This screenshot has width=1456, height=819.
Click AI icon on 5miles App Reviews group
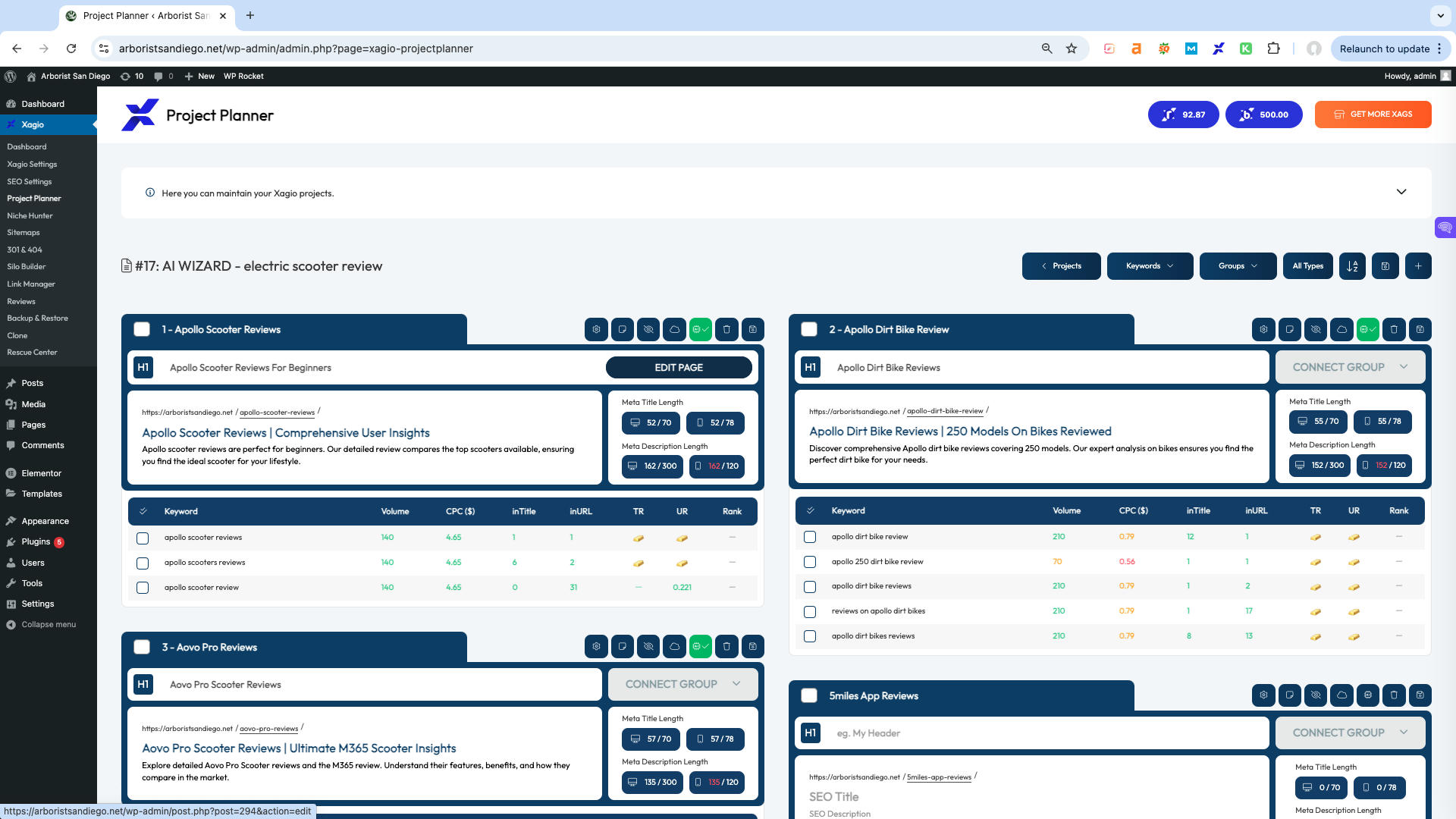tap(1368, 695)
